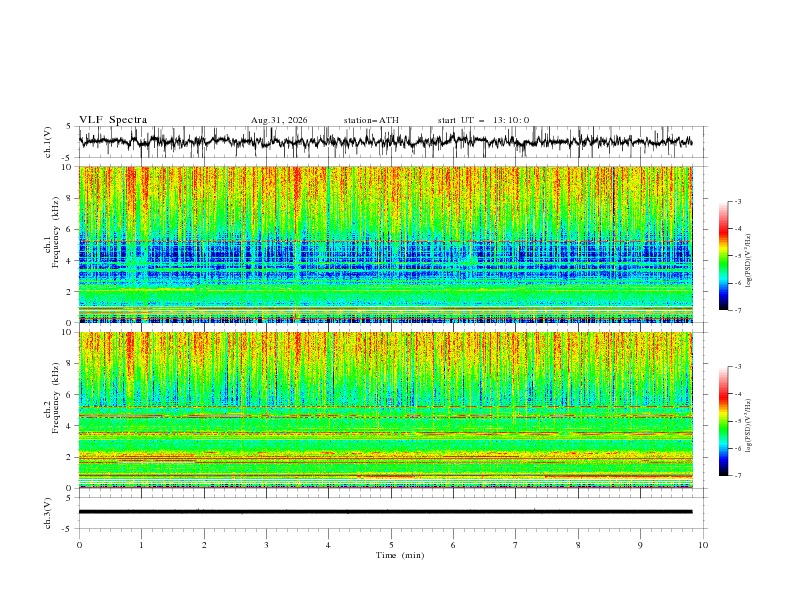The height and width of the screenshot is (612, 792).
Task: Click the start UT 13:10:0 label
Action: (x=483, y=120)
